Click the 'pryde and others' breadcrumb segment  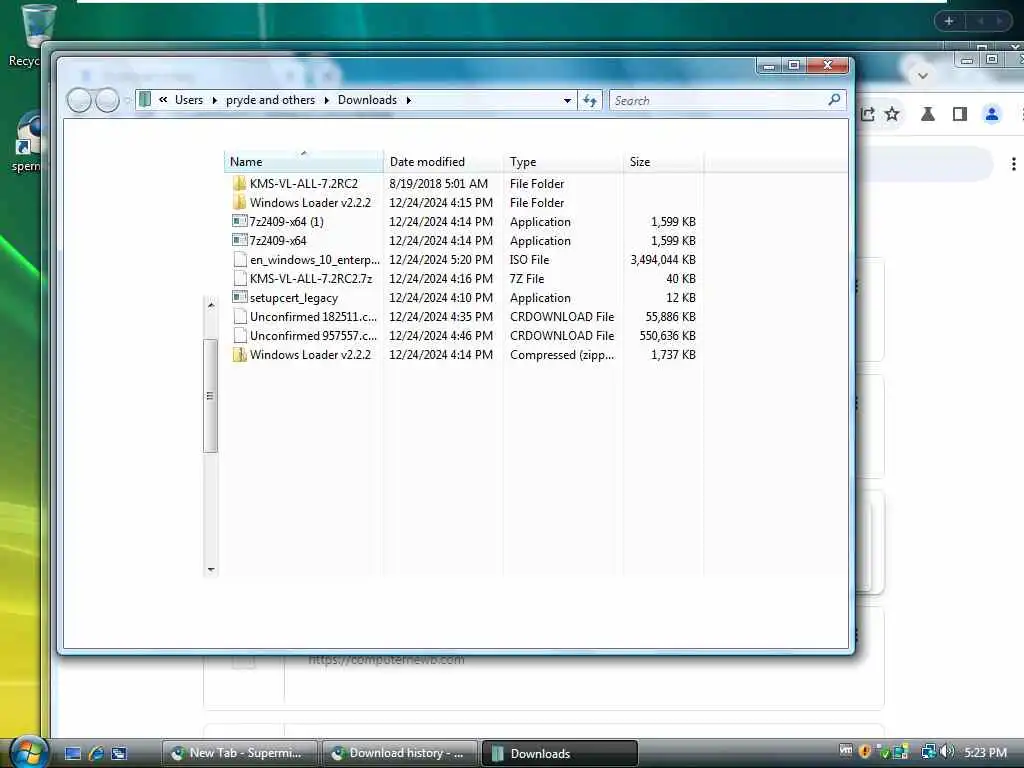270,100
